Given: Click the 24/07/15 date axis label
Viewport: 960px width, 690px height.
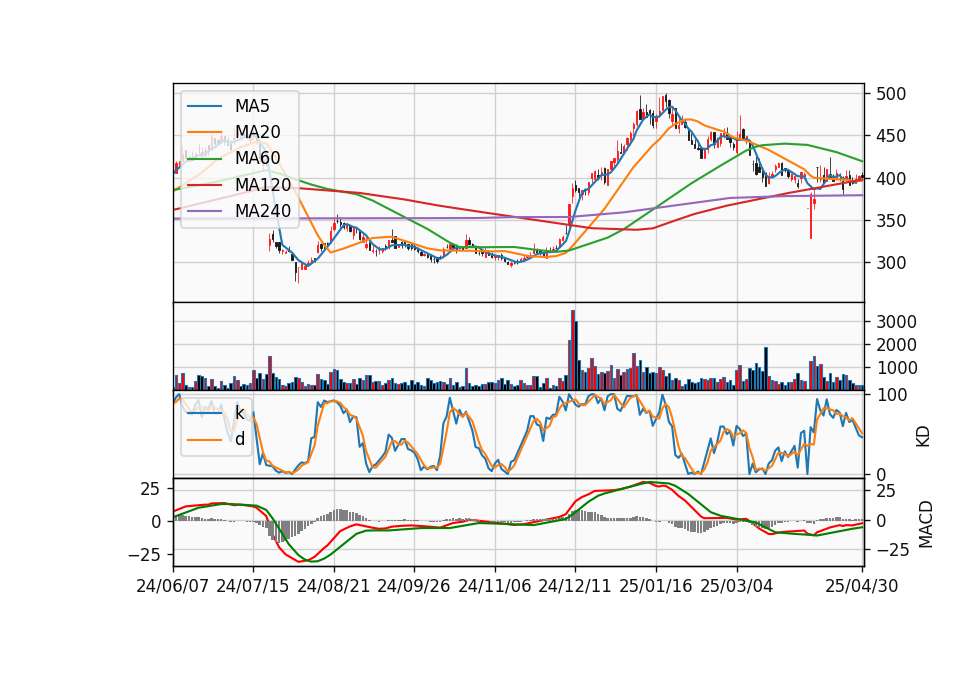Looking at the screenshot, I should pos(252,586).
